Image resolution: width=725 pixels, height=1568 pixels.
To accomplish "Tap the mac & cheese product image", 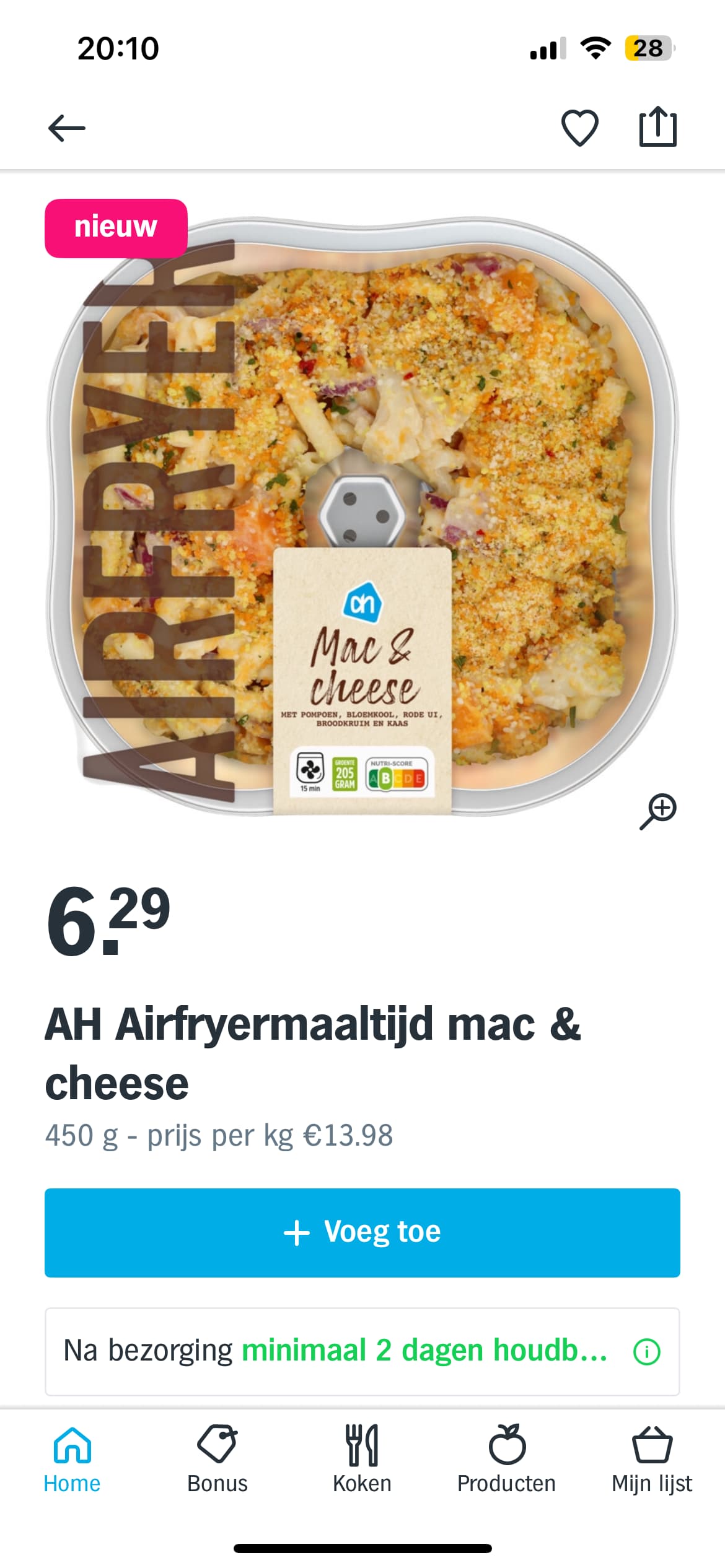I will 362,515.
